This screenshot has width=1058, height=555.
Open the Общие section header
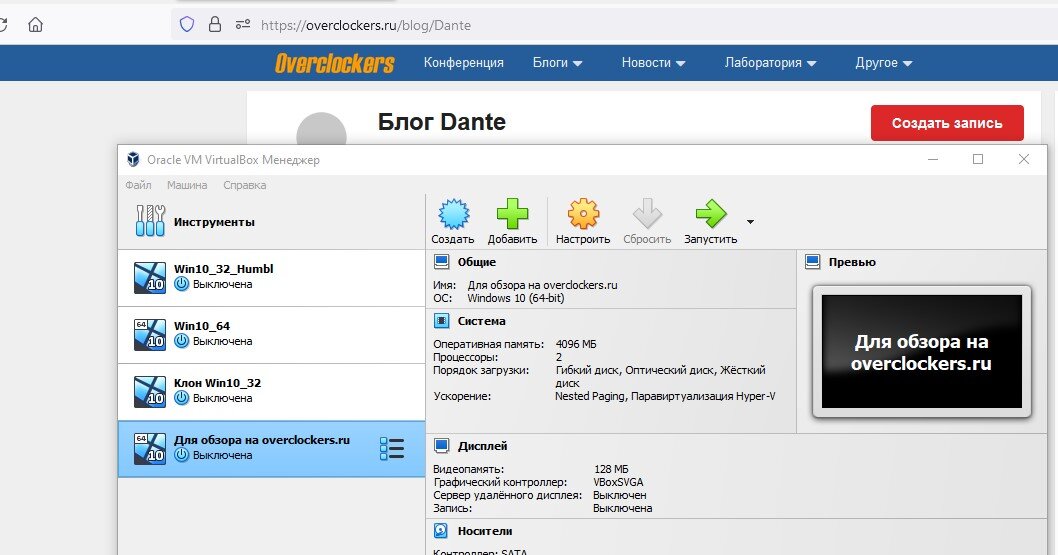point(476,262)
